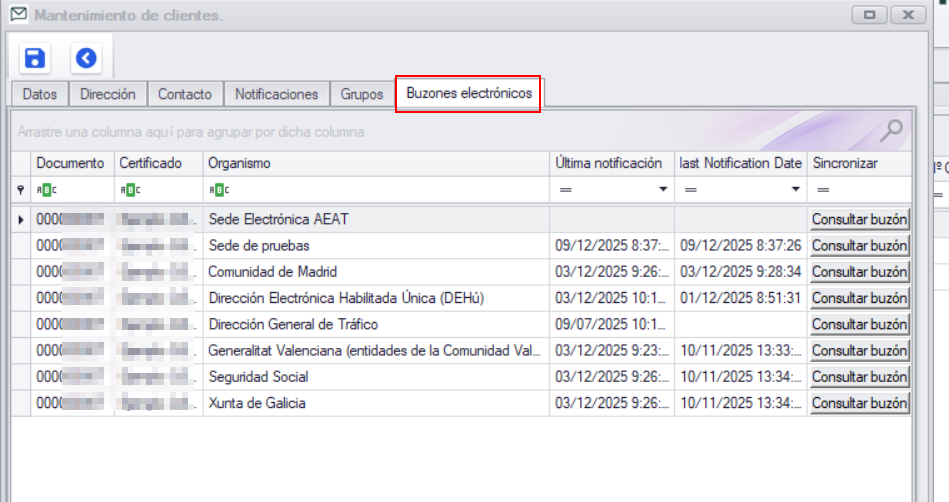Click the blue back arrow icon
949x502 pixels.
pos(86,59)
